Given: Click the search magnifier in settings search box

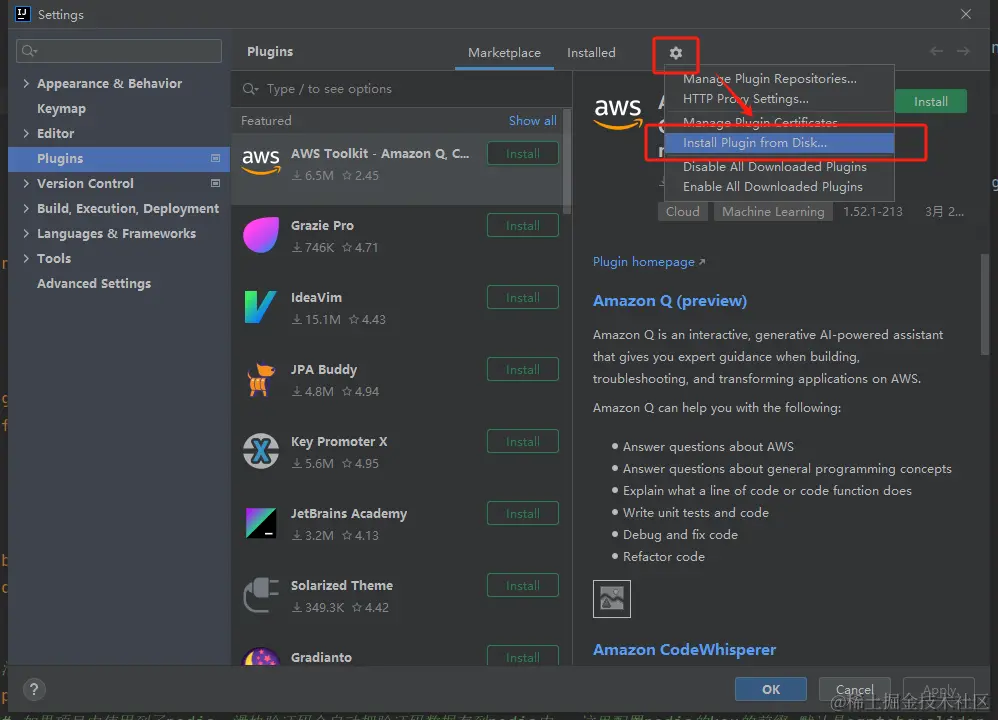Looking at the screenshot, I should [x=29, y=50].
